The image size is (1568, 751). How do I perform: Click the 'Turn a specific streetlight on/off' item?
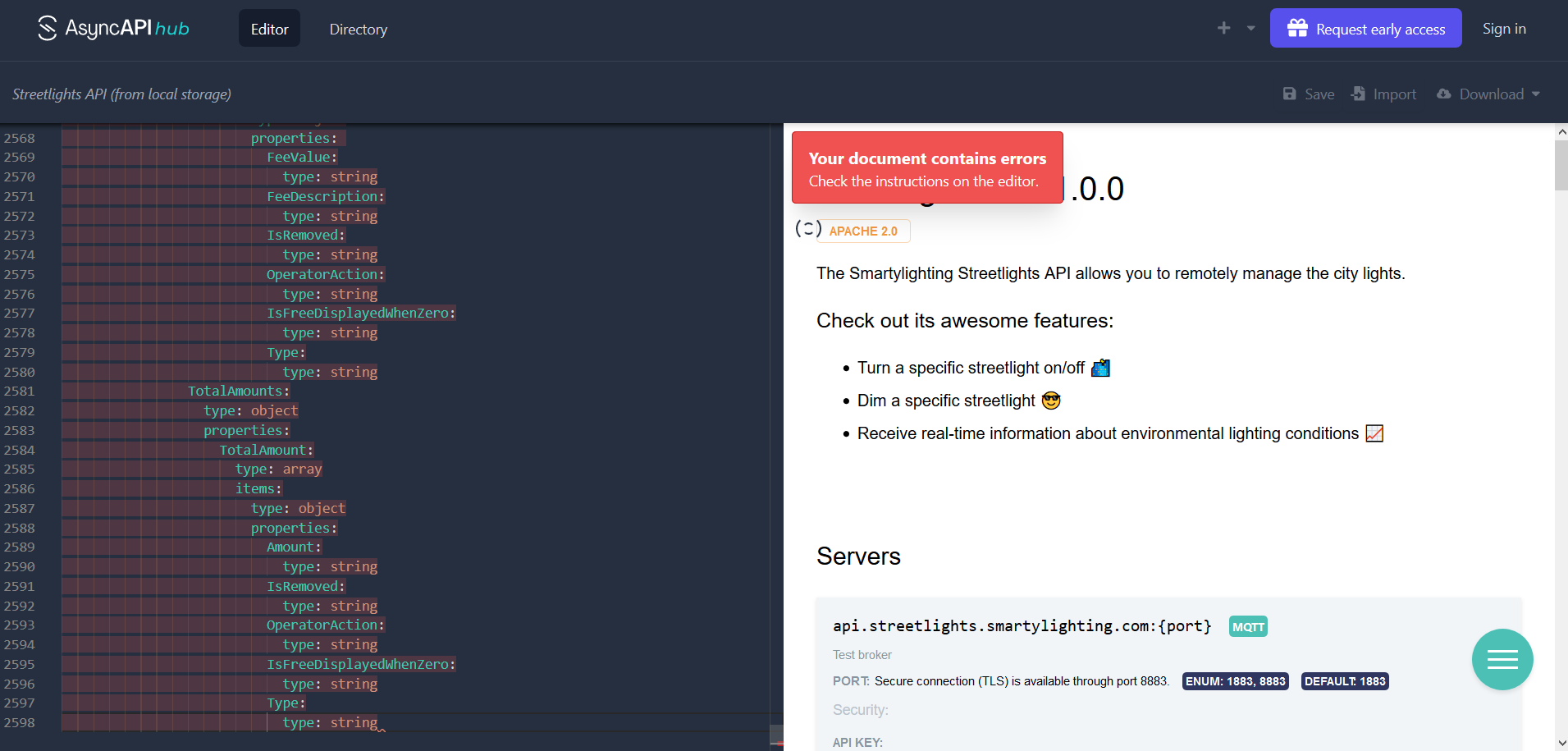pyautogui.click(x=983, y=368)
